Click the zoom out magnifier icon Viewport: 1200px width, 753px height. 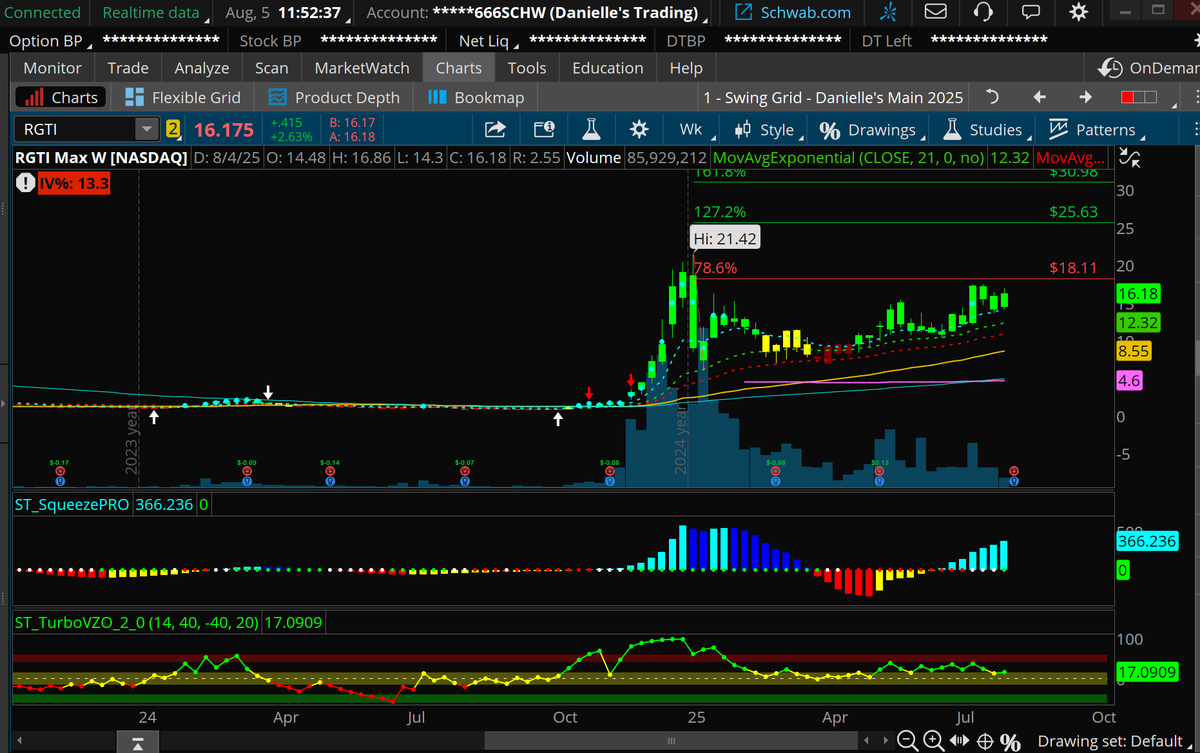(x=907, y=741)
